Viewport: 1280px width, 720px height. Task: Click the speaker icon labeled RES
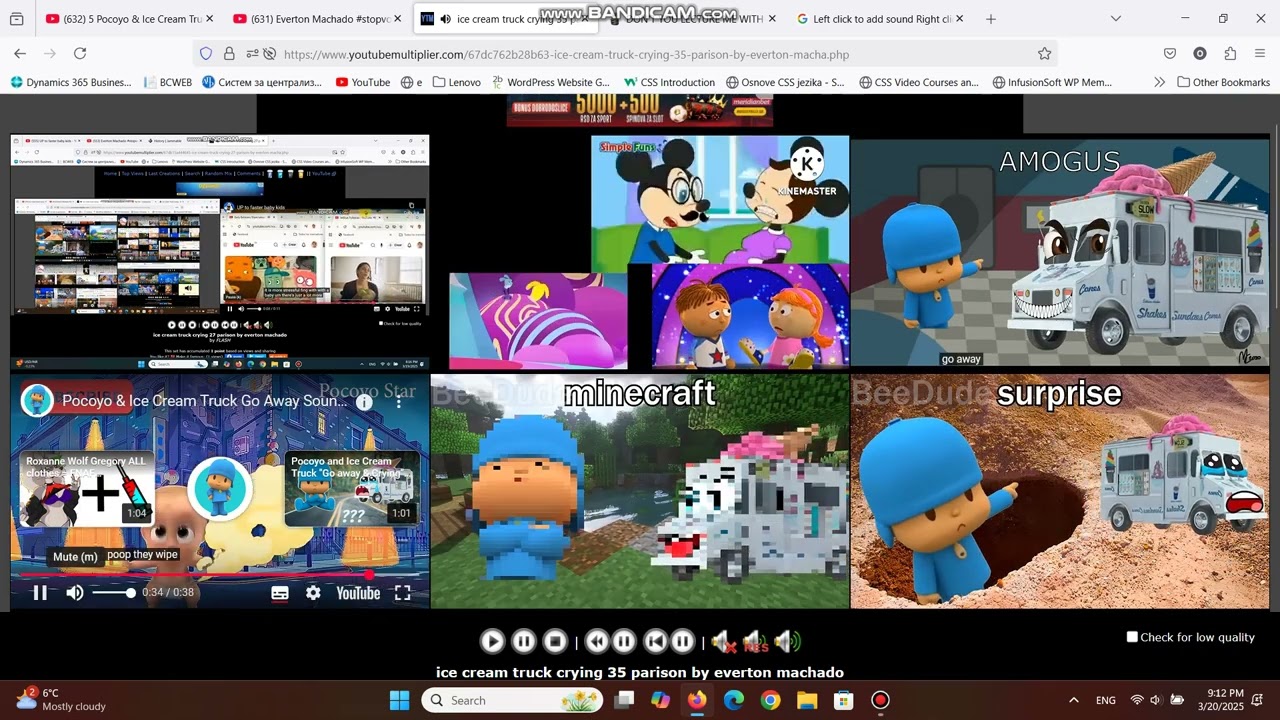pos(755,642)
